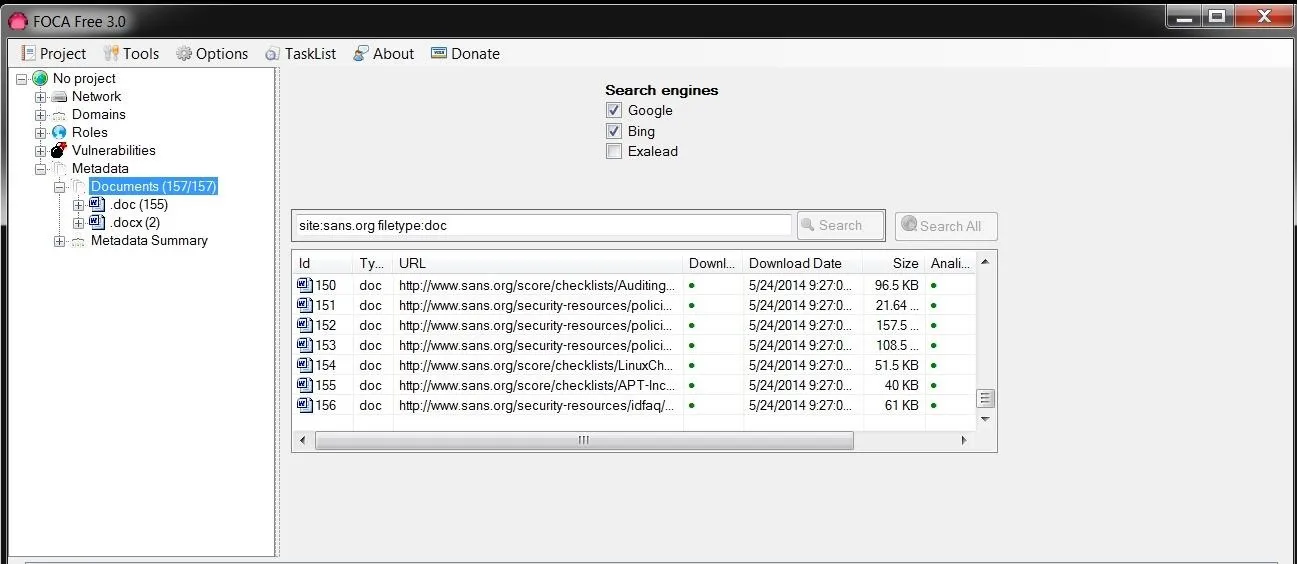Enable the Exalead search engine checkbox
1297x564 pixels.
[x=614, y=152]
